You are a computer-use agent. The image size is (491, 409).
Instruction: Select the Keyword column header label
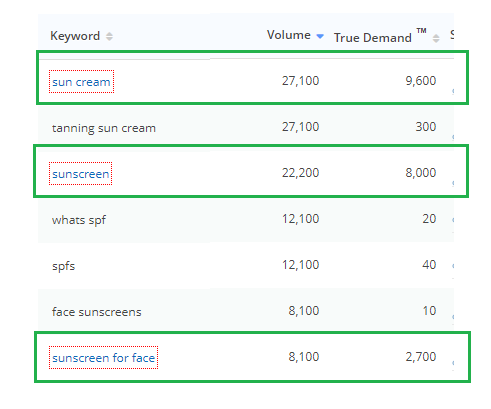click(x=75, y=36)
